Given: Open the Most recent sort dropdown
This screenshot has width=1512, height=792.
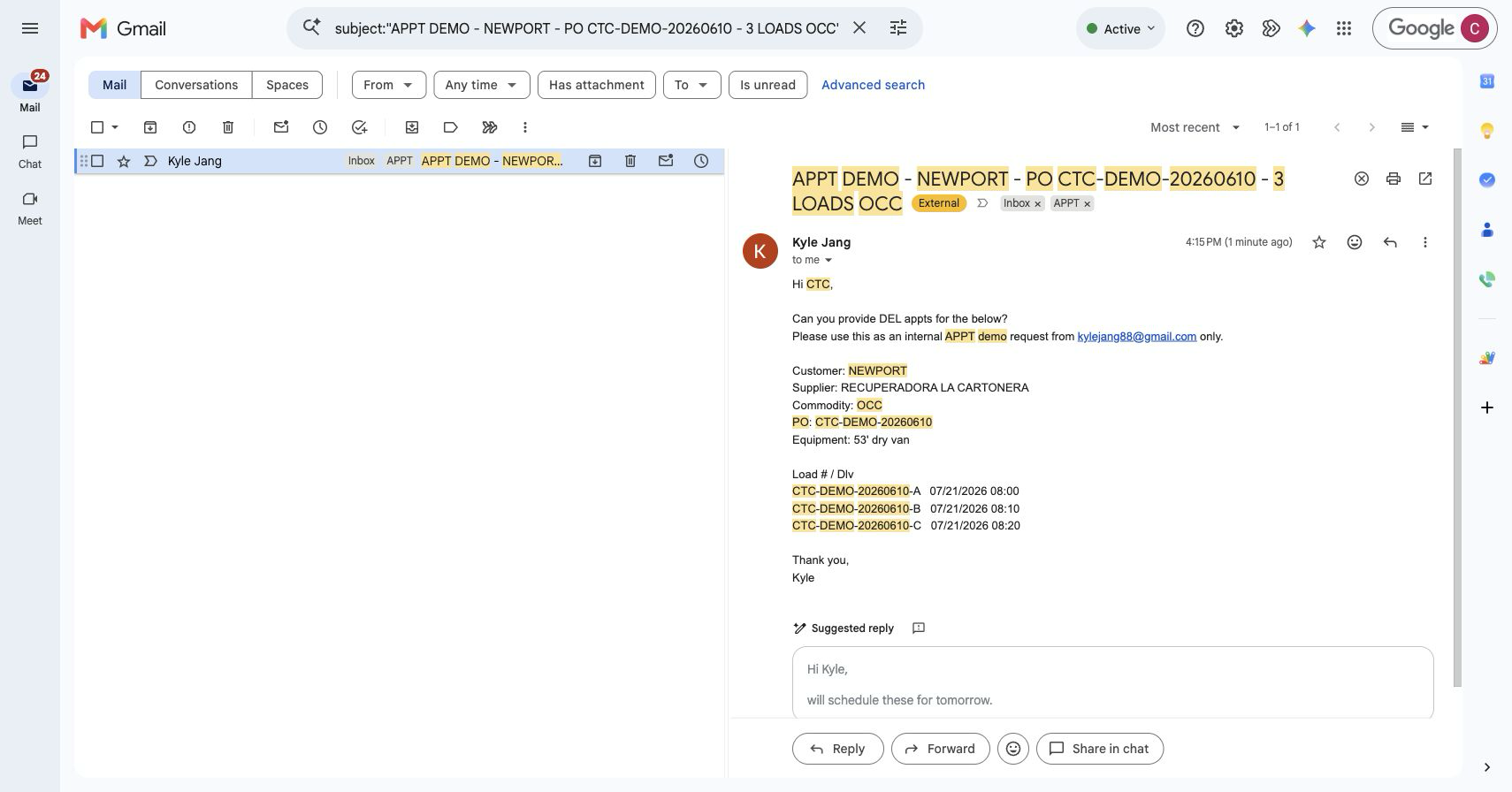Looking at the screenshot, I should pos(1195,127).
